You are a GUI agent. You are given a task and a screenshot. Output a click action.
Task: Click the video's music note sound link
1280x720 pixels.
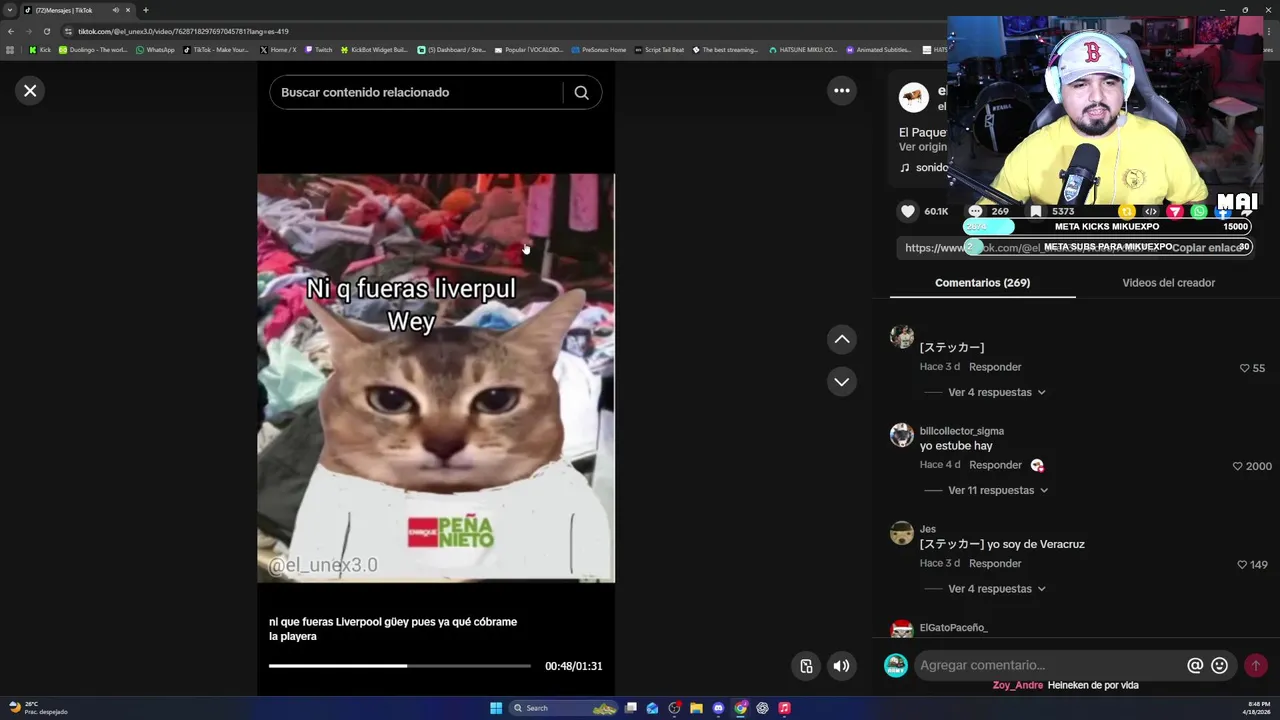[x=924, y=168]
